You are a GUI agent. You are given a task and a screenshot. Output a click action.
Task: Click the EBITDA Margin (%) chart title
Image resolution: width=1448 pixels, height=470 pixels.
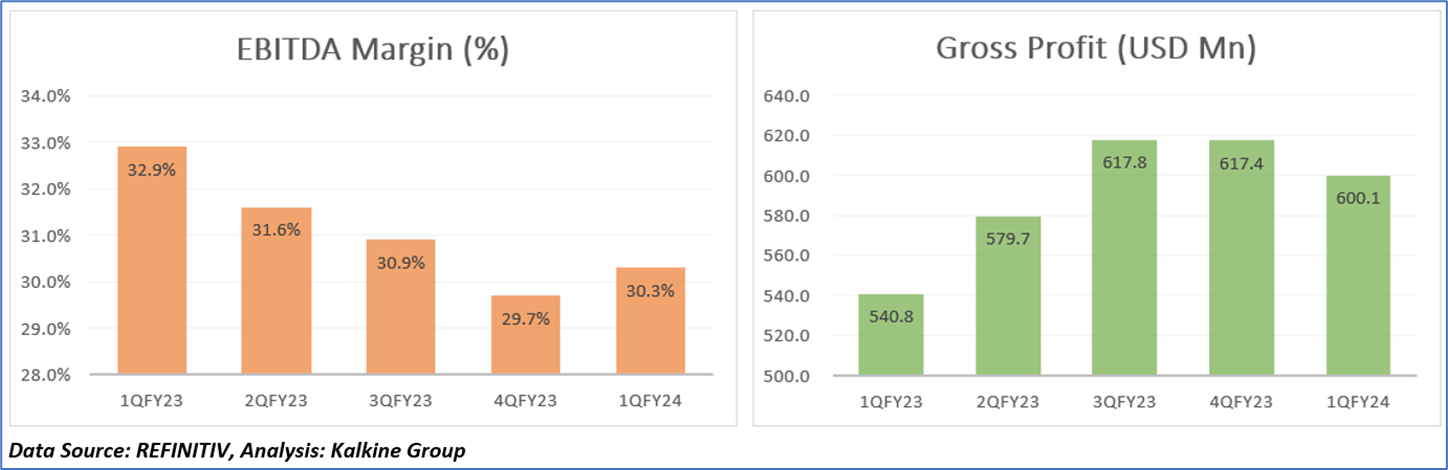point(372,50)
